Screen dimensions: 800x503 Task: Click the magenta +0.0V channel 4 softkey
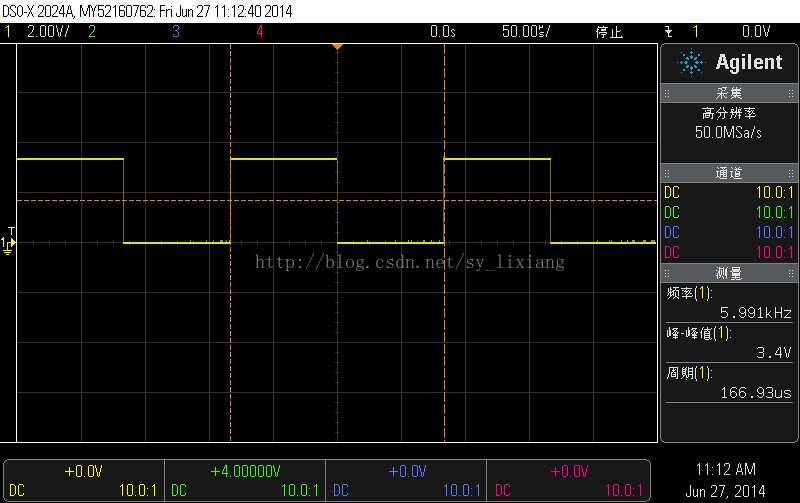click(x=568, y=481)
